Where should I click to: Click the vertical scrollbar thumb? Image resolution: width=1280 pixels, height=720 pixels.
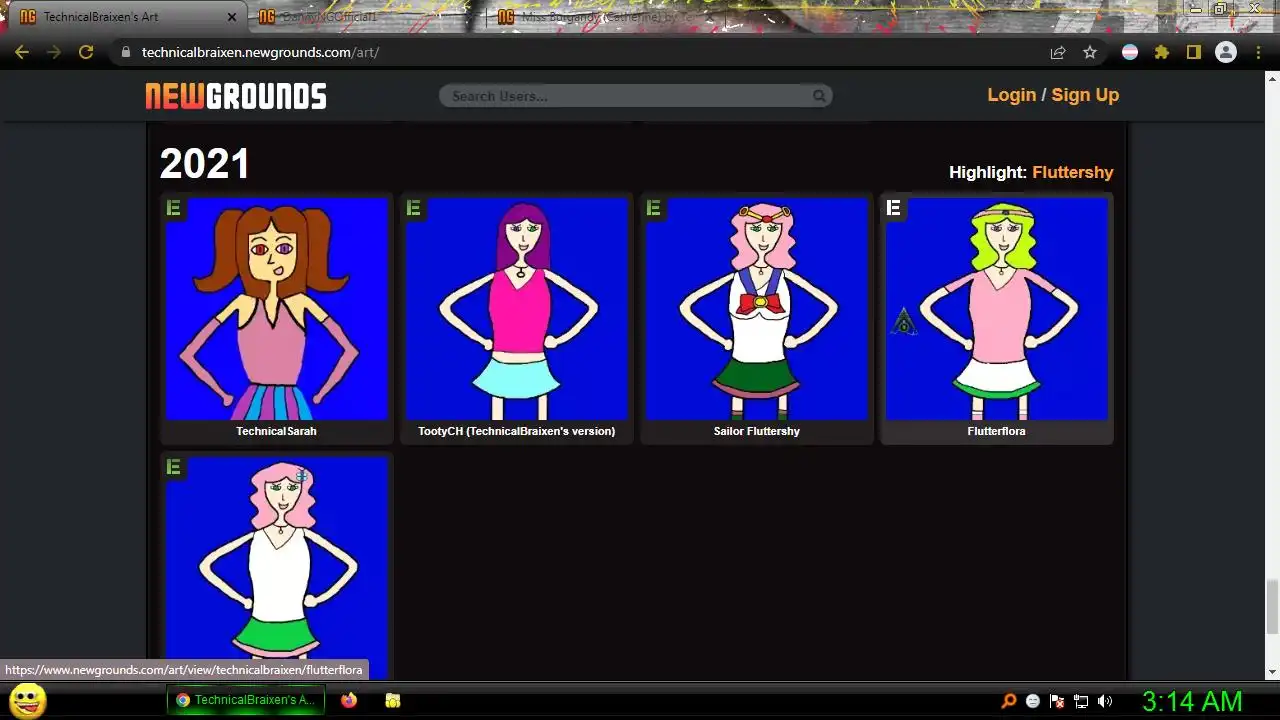click(1272, 606)
